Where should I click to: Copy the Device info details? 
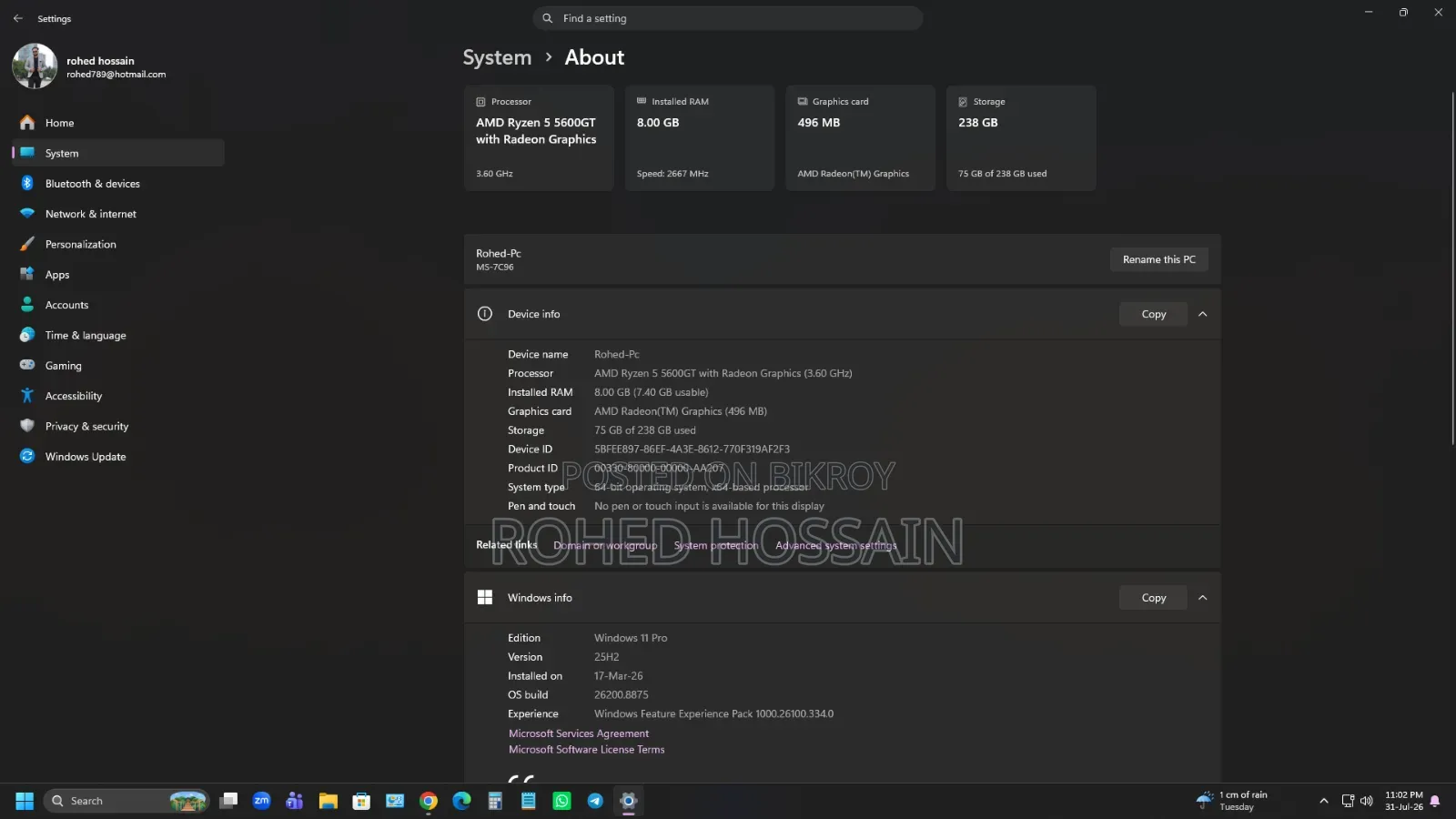click(x=1154, y=314)
